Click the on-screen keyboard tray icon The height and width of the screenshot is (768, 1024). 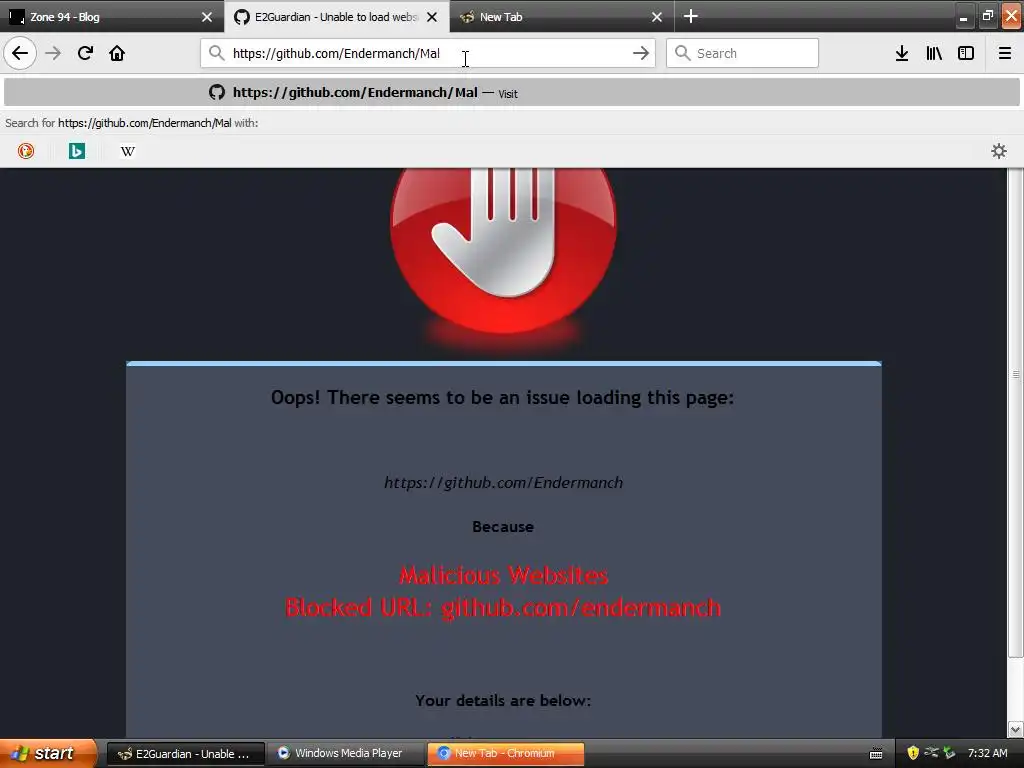(876, 754)
